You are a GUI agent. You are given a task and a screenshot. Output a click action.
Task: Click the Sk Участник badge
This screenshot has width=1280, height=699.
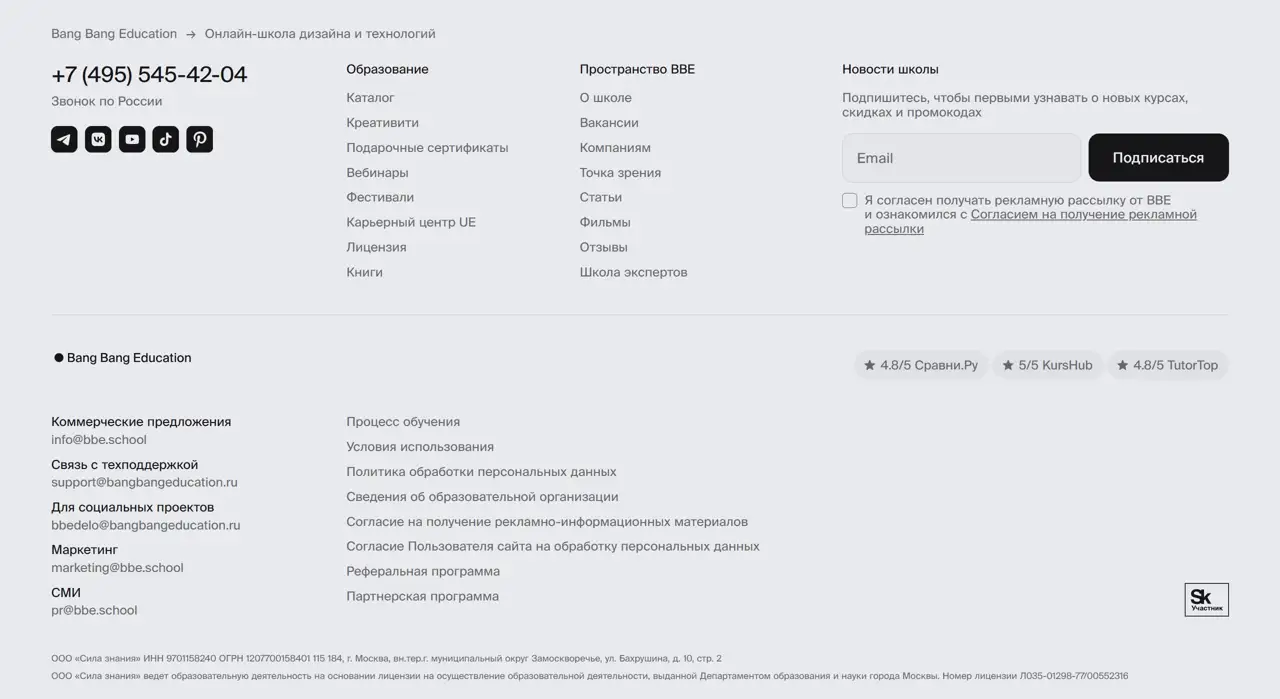(x=1206, y=600)
